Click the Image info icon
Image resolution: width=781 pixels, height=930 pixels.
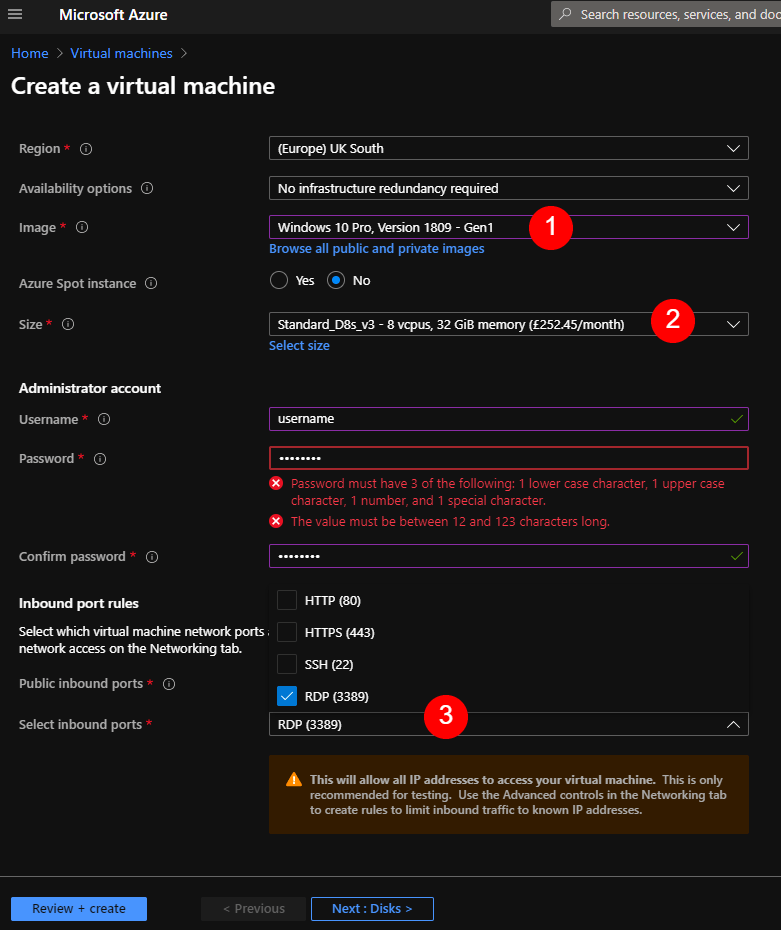tap(82, 227)
